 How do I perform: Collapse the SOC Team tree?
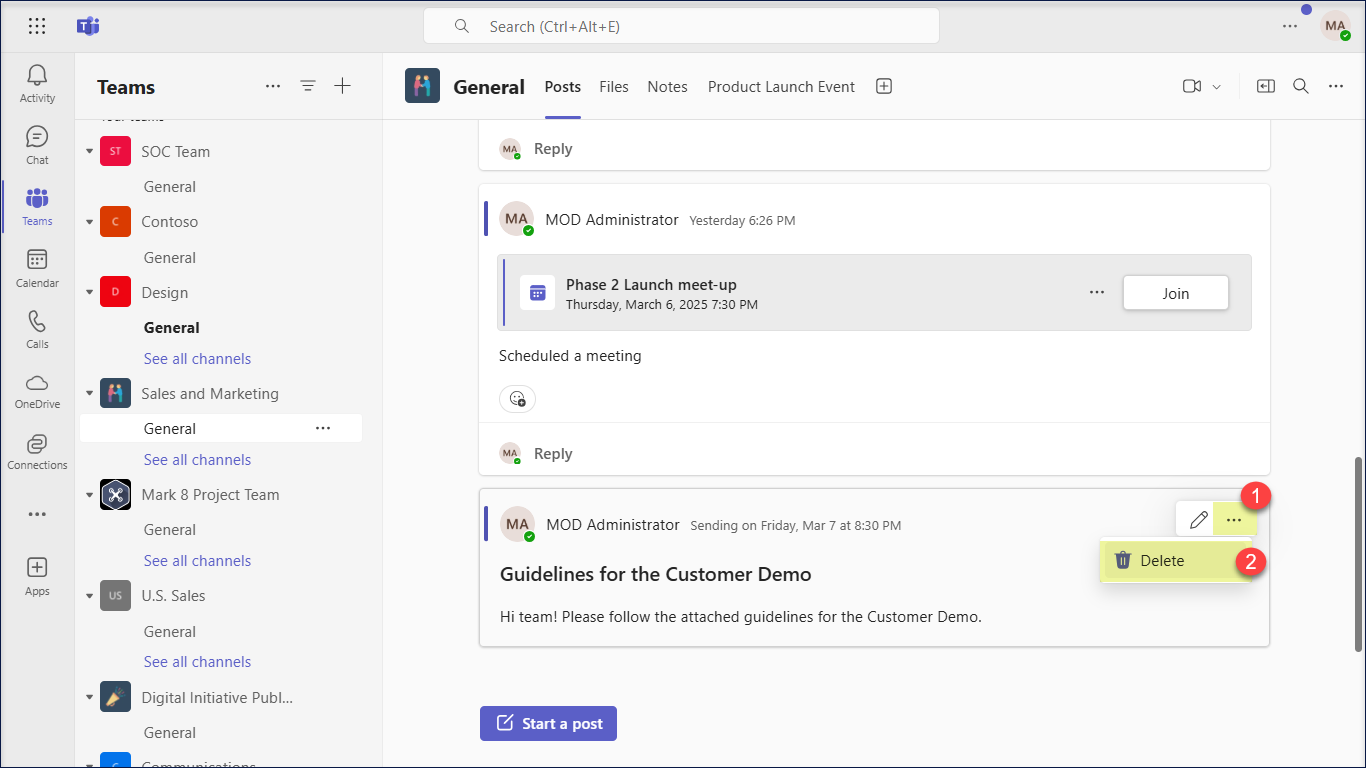[89, 152]
